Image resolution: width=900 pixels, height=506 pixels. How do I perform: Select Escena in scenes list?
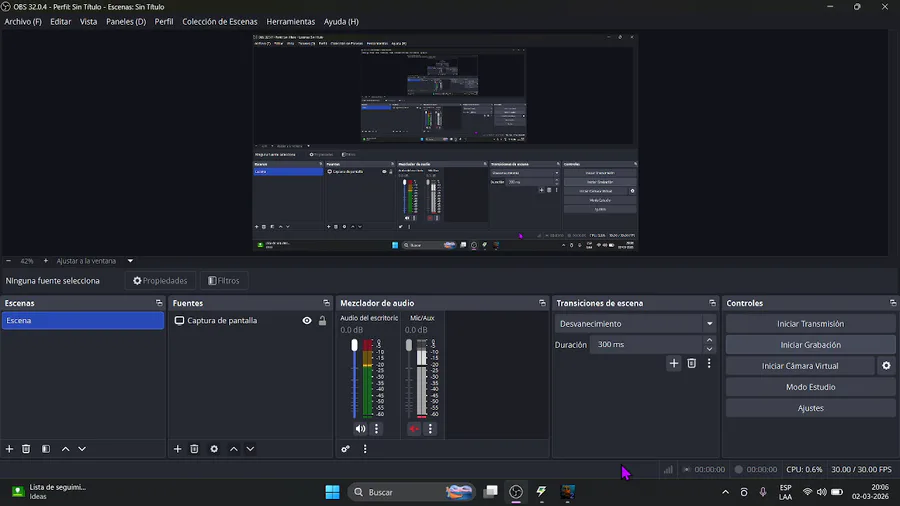(x=83, y=321)
